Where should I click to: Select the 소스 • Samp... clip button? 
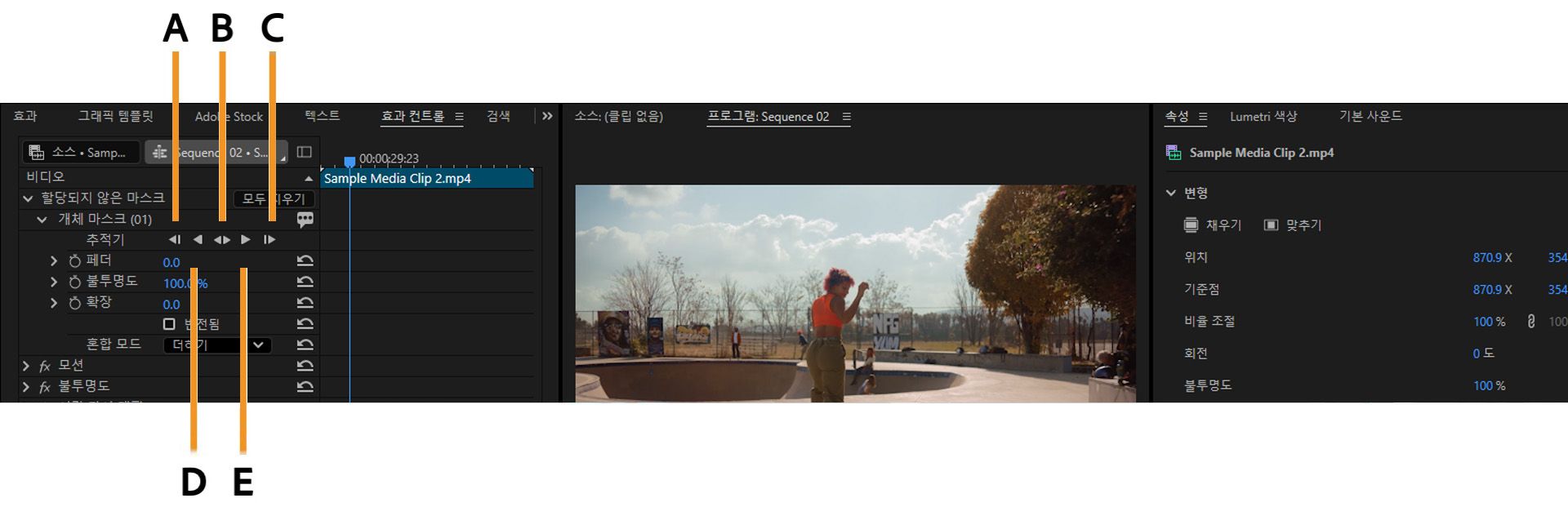coord(81,152)
